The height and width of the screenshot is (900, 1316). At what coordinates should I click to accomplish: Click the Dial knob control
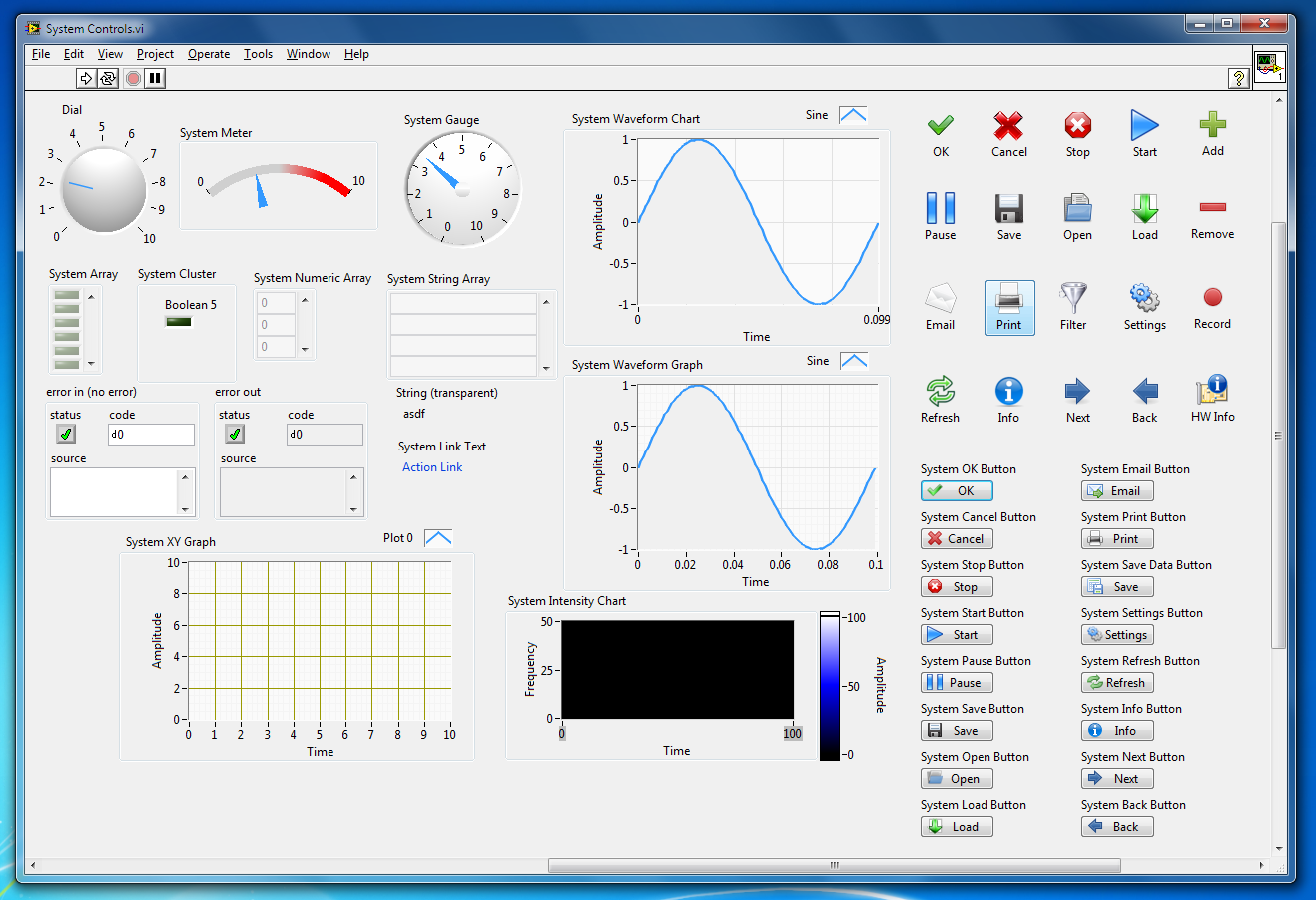point(103,189)
